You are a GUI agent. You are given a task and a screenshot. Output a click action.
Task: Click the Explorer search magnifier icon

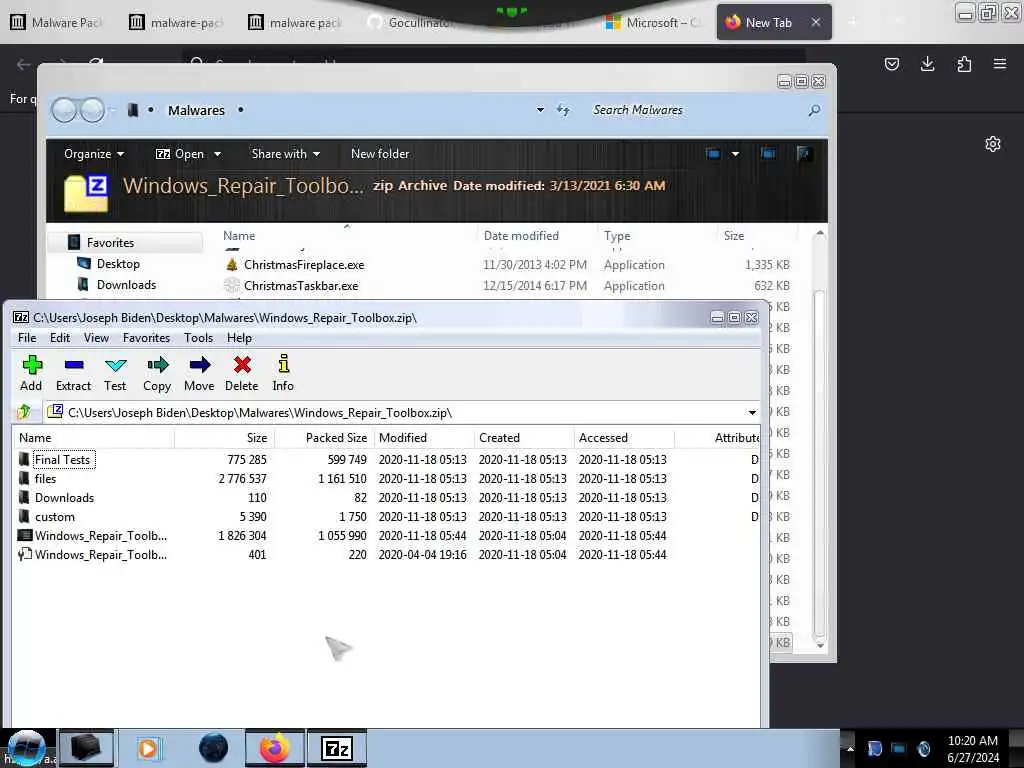coord(814,110)
